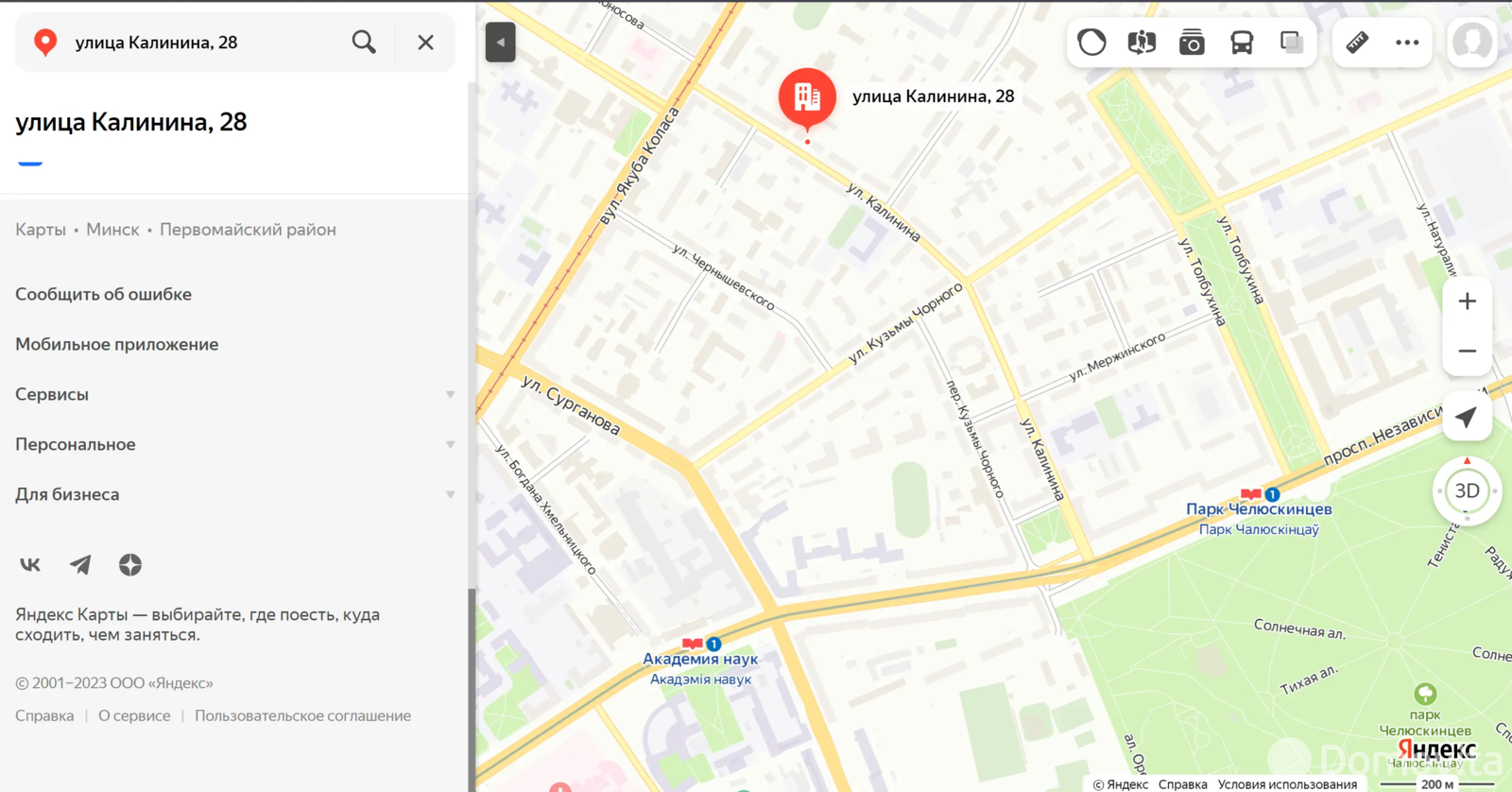Open the Telegram social icon
This screenshot has height=792, width=1512.
[x=80, y=564]
